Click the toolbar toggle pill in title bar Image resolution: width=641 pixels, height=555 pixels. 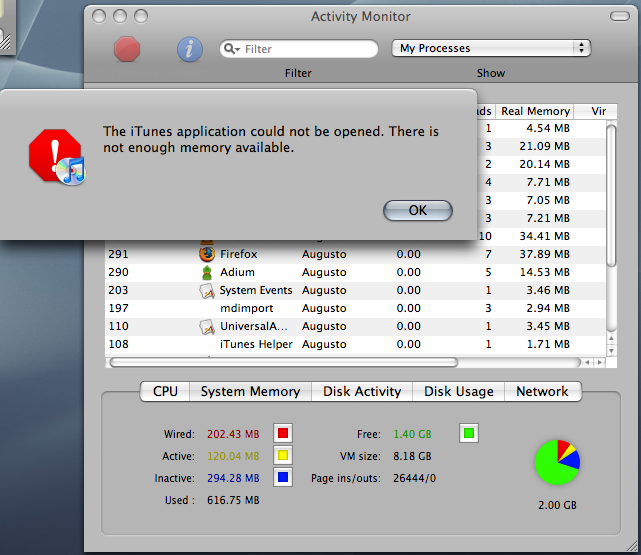coord(620,16)
